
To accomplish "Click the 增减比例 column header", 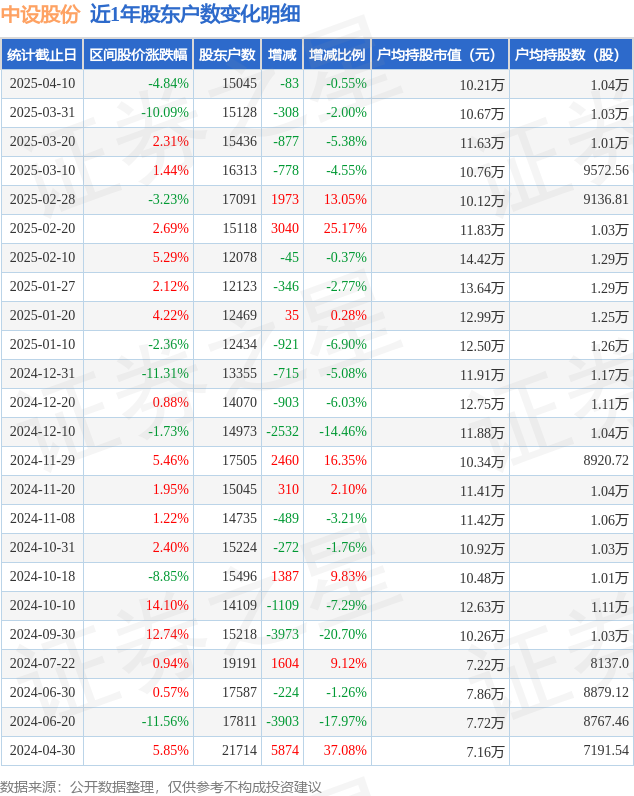I will (x=337, y=54).
